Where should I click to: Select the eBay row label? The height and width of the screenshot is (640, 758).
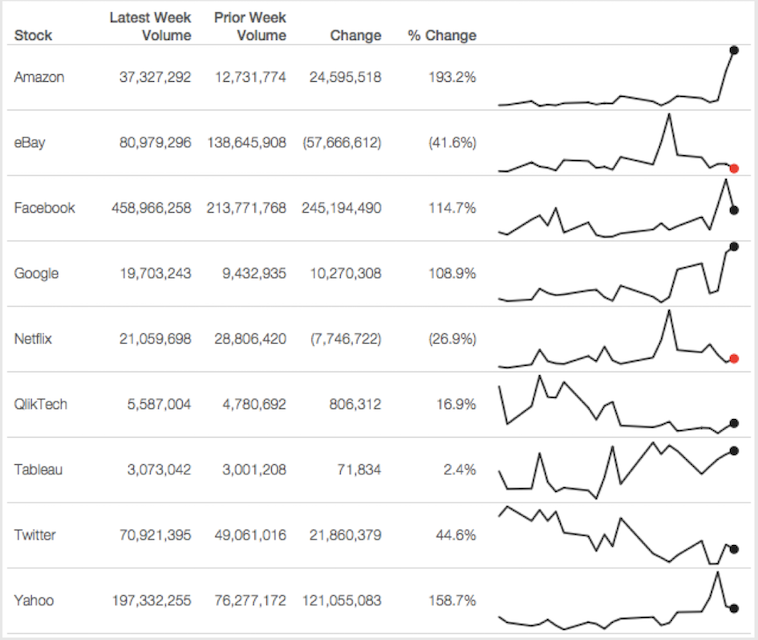(x=30, y=142)
